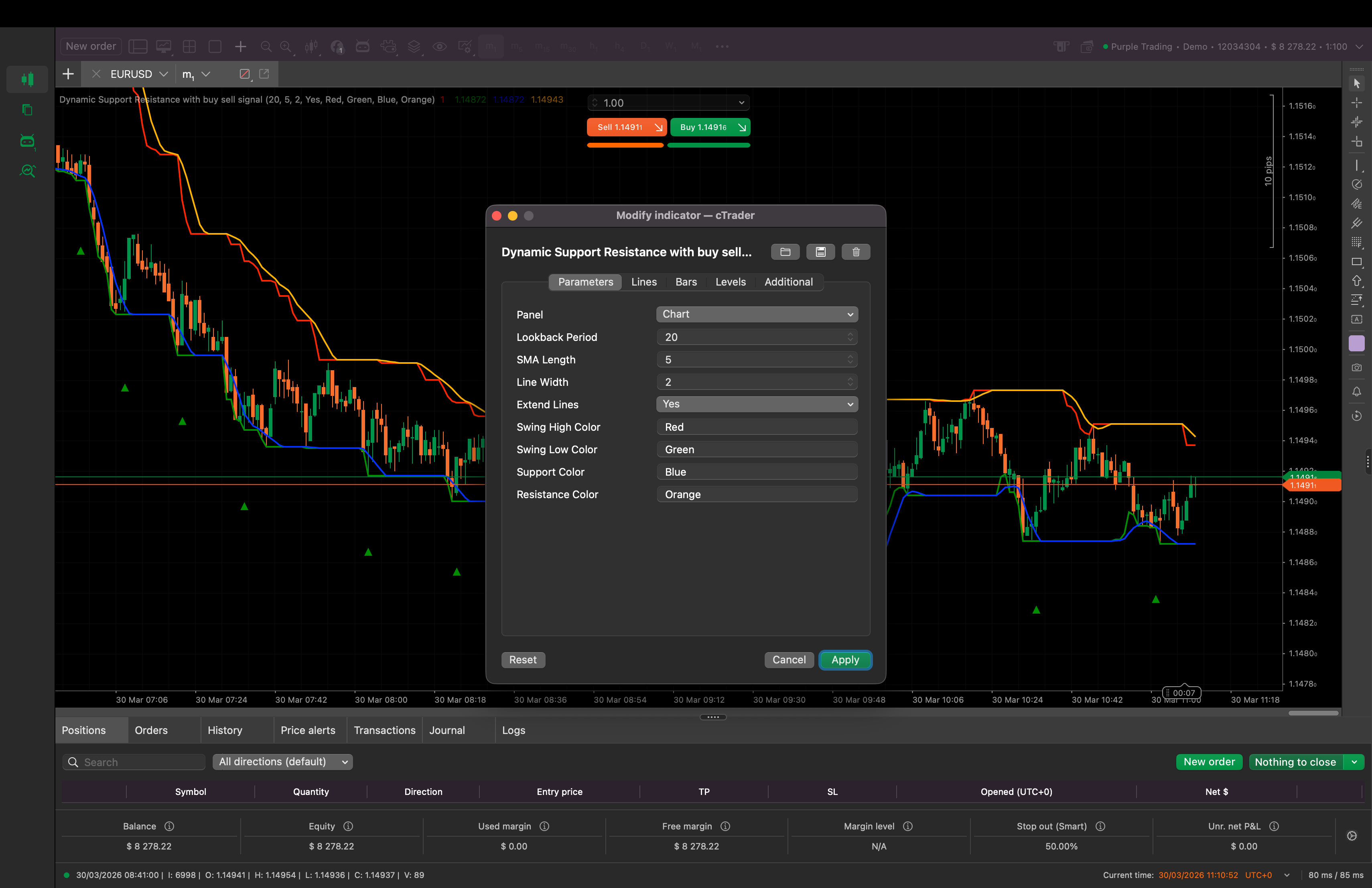The image size is (1372, 888).
Task: Select the text annotation tool
Action: tap(1357, 319)
